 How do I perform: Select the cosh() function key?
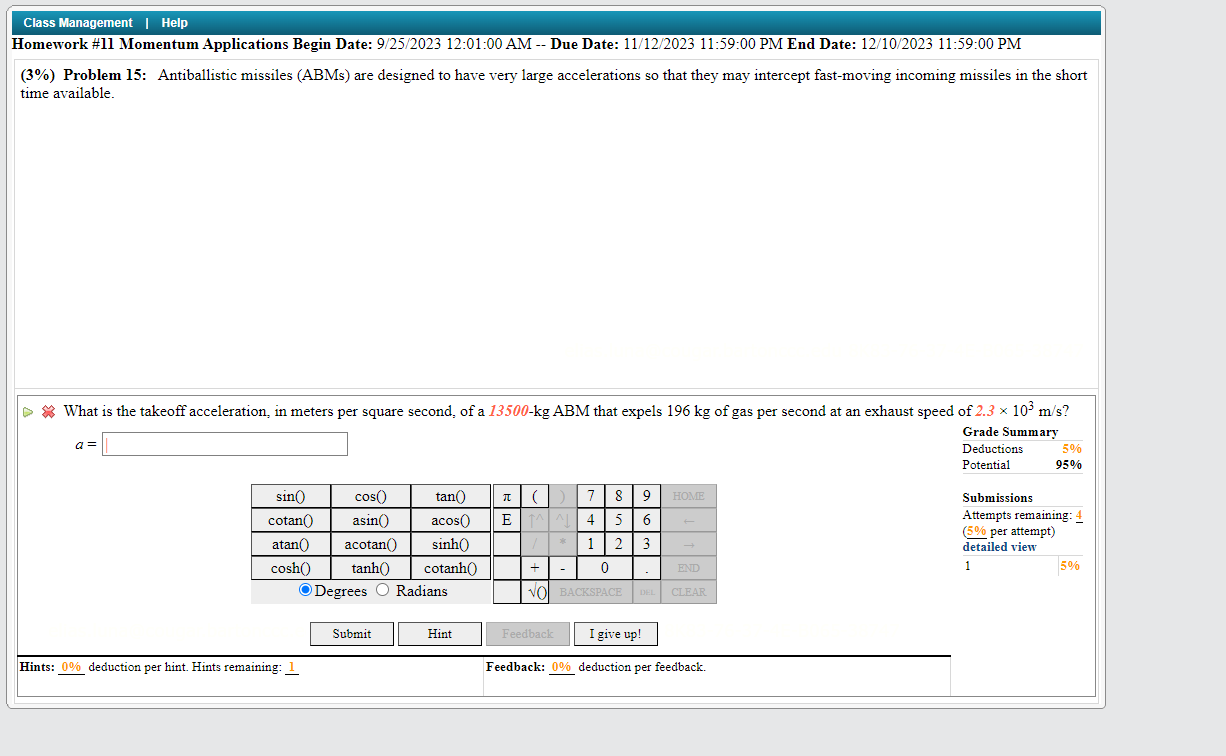tap(290, 567)
